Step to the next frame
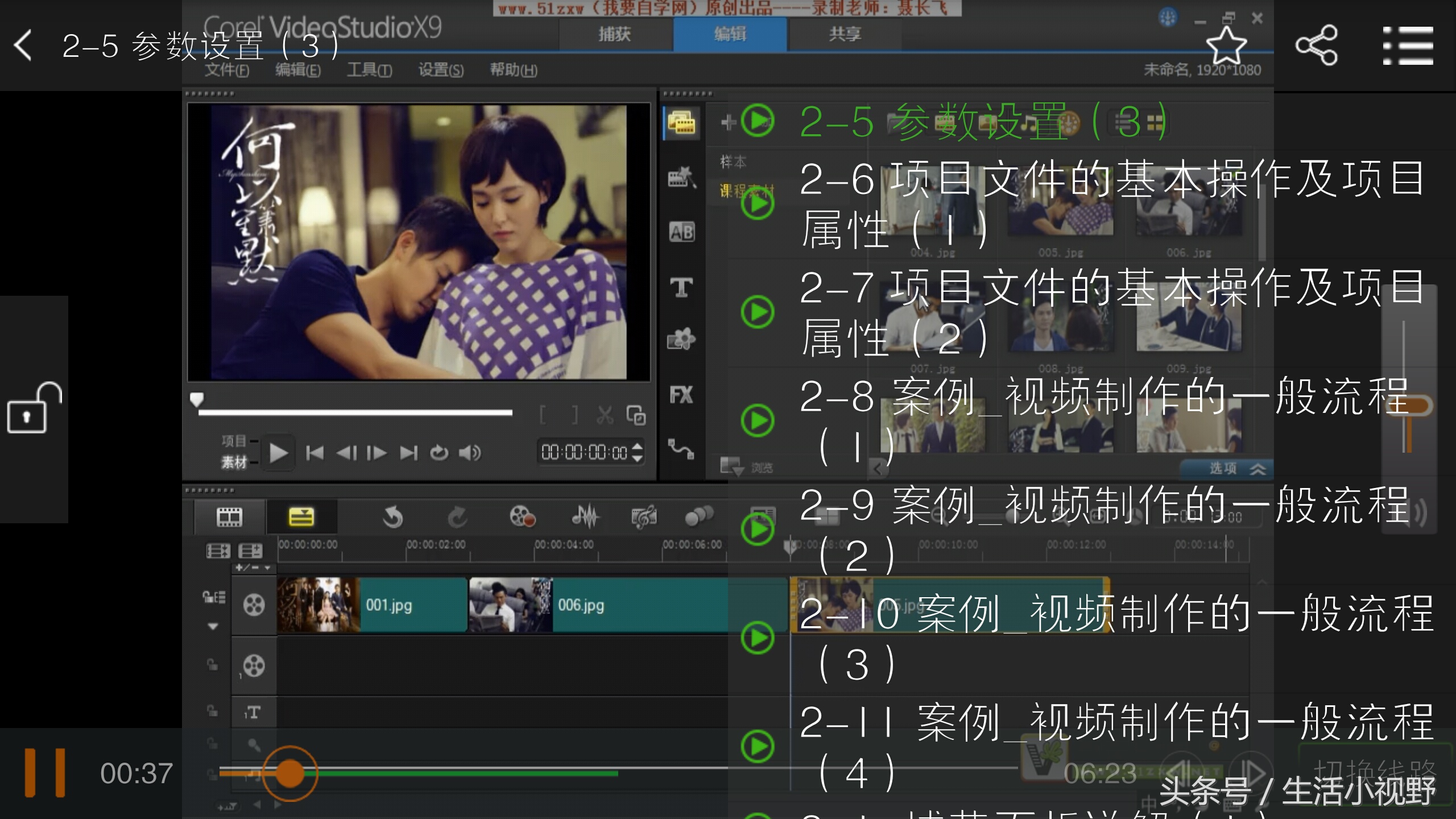 pyautogui.click(x=377, y=453)
